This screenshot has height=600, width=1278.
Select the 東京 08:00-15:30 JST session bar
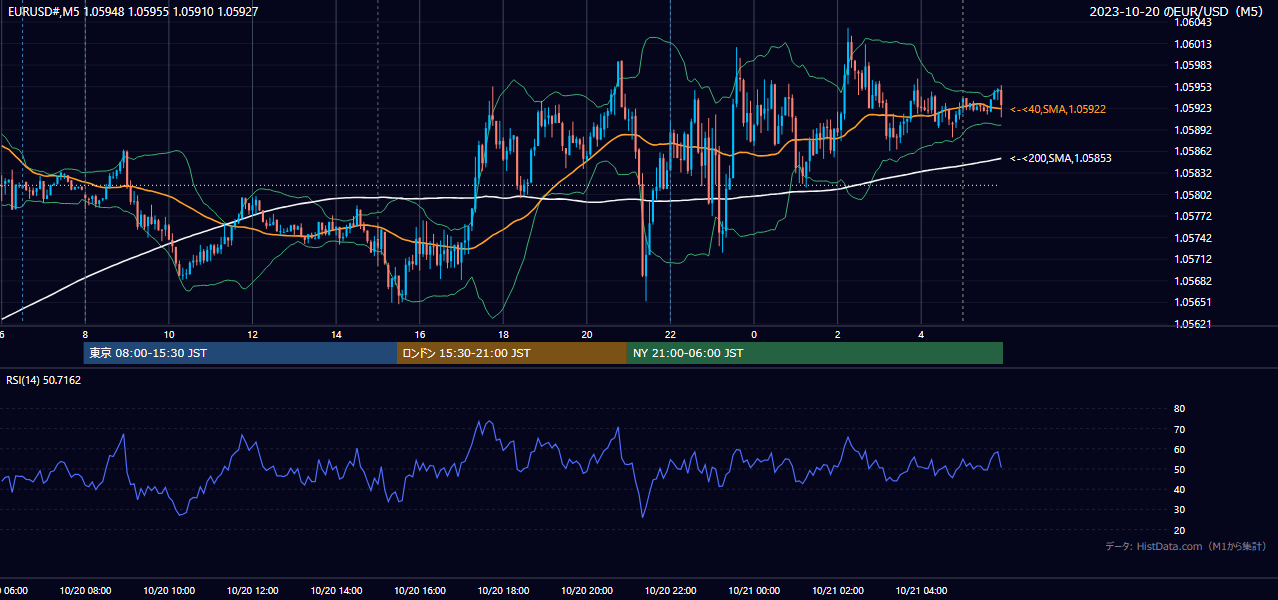point(241,353)
